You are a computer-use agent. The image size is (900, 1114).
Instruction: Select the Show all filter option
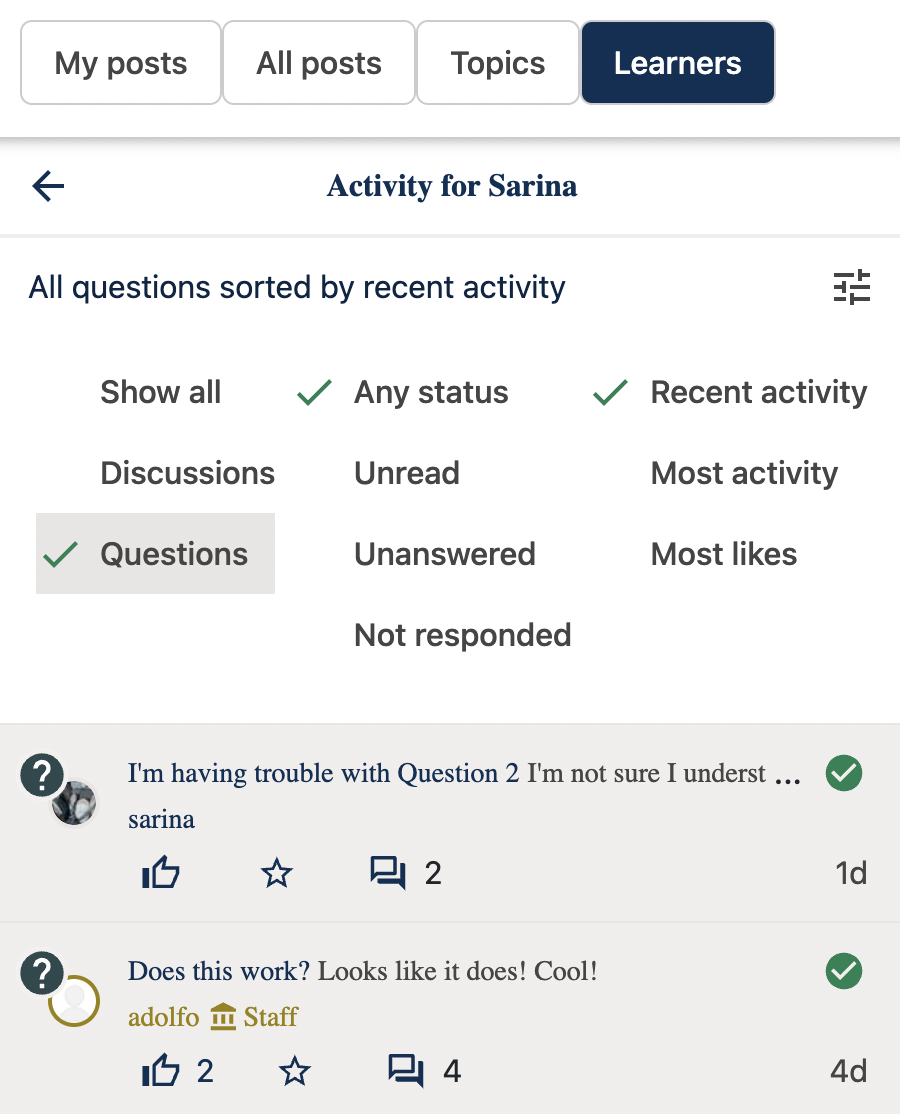coord(160,392)
